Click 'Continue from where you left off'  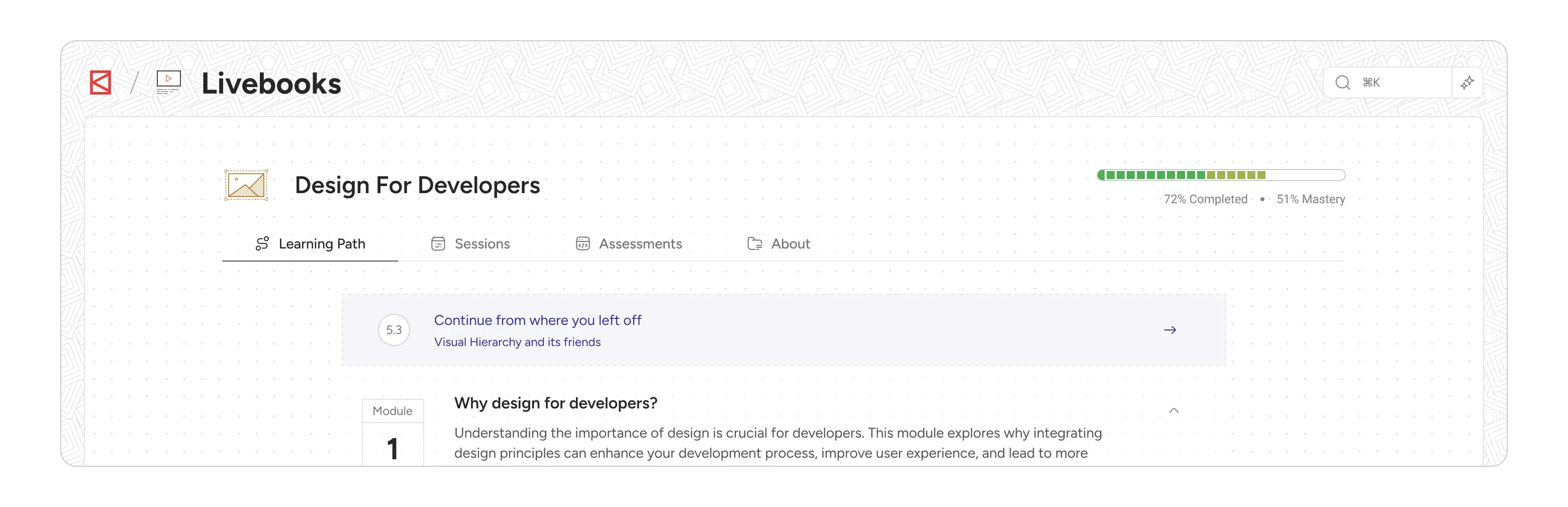[x=537, y=320]
